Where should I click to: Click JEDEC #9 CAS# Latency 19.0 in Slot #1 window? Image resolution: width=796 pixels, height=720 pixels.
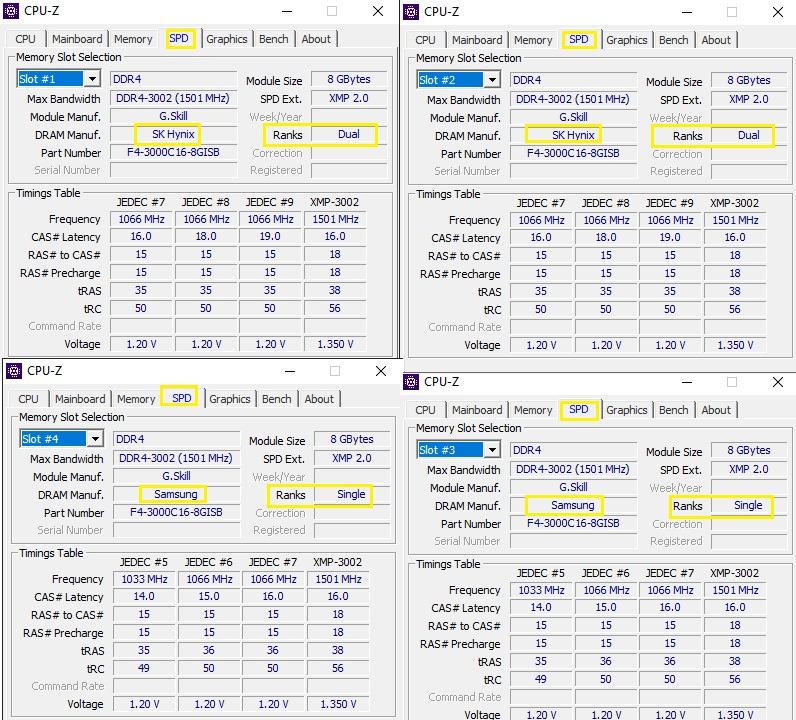[x=270, y=237]
